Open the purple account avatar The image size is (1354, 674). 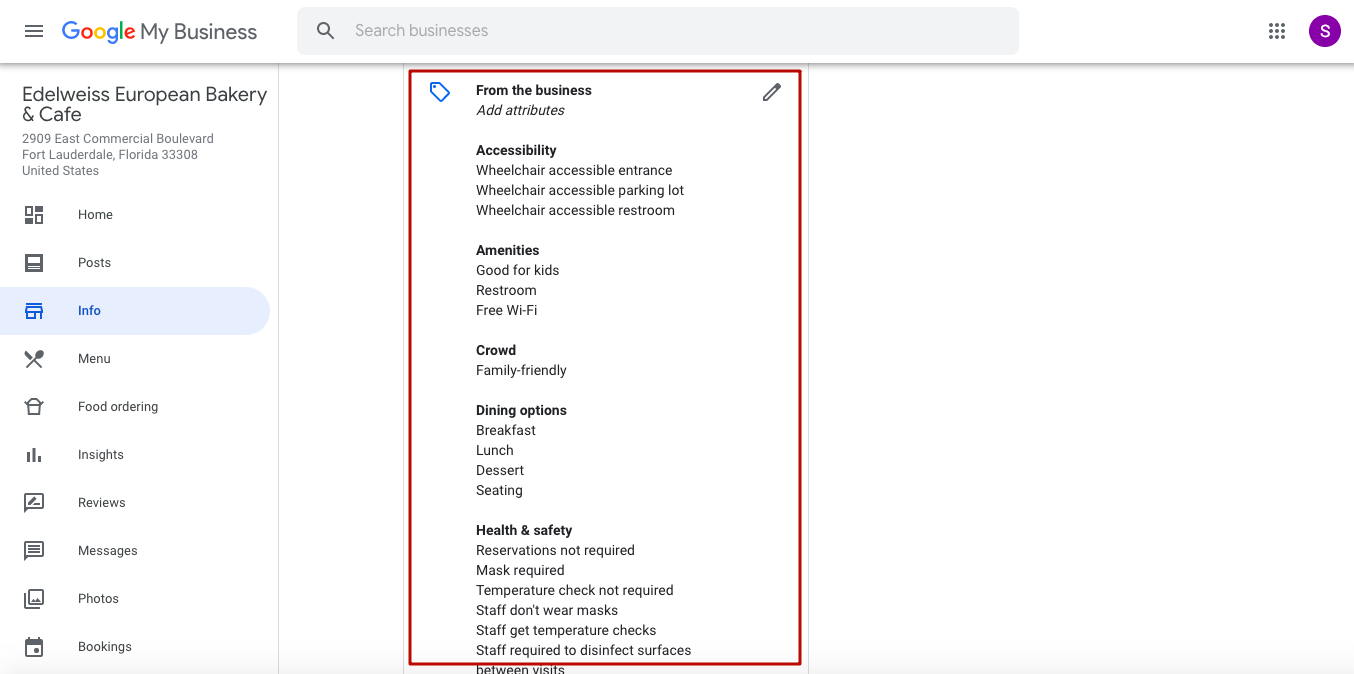pos(1324,31)
